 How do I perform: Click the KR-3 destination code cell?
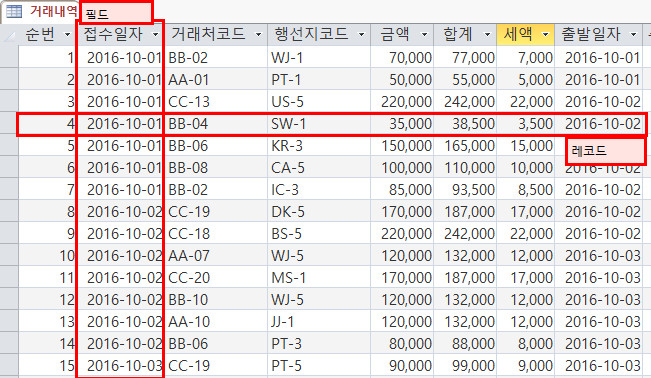coord(319,145)
